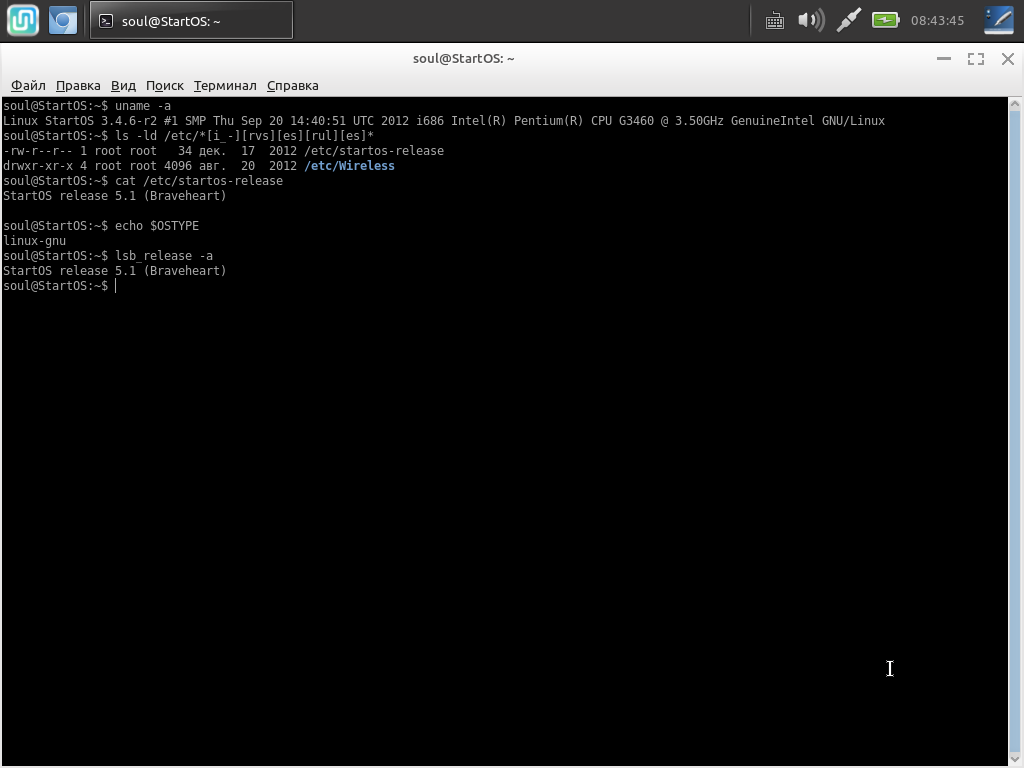Click the last 'StartOS release 5.1 (Braveheart)' line
Screen dimensions: 1024x768
(115, 271)
